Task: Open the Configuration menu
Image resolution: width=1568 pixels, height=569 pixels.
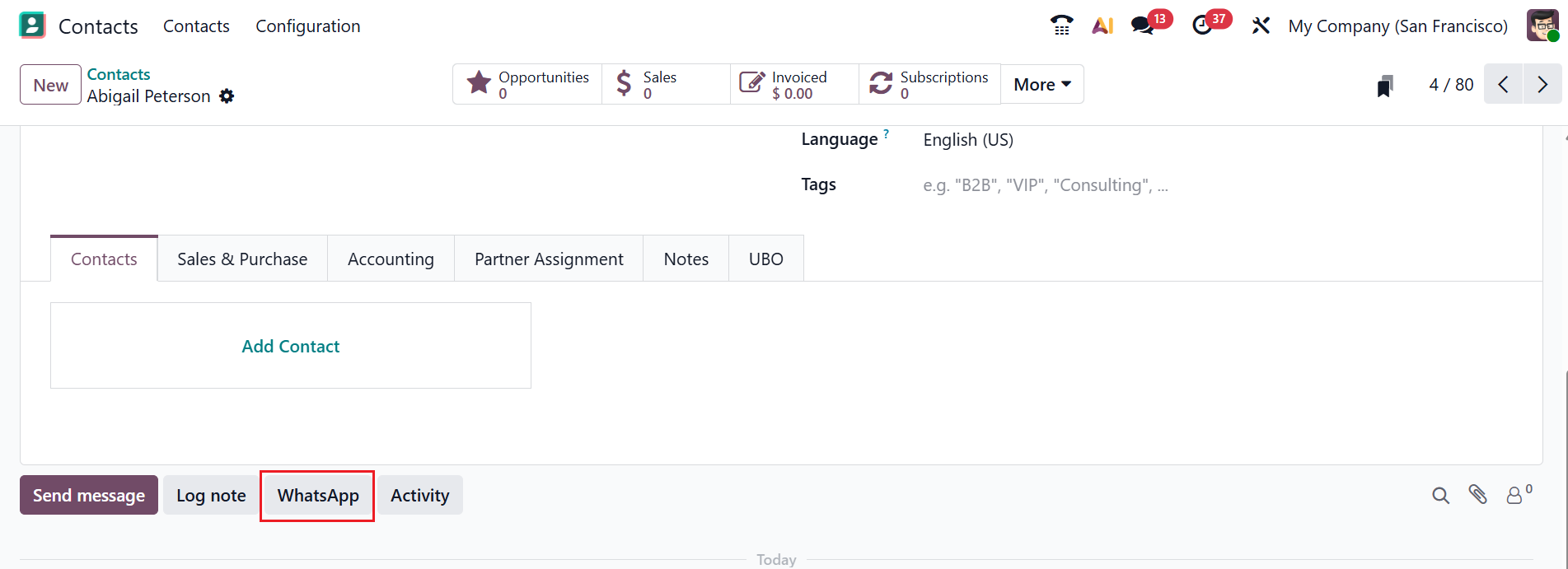Action: click(308, 26)
